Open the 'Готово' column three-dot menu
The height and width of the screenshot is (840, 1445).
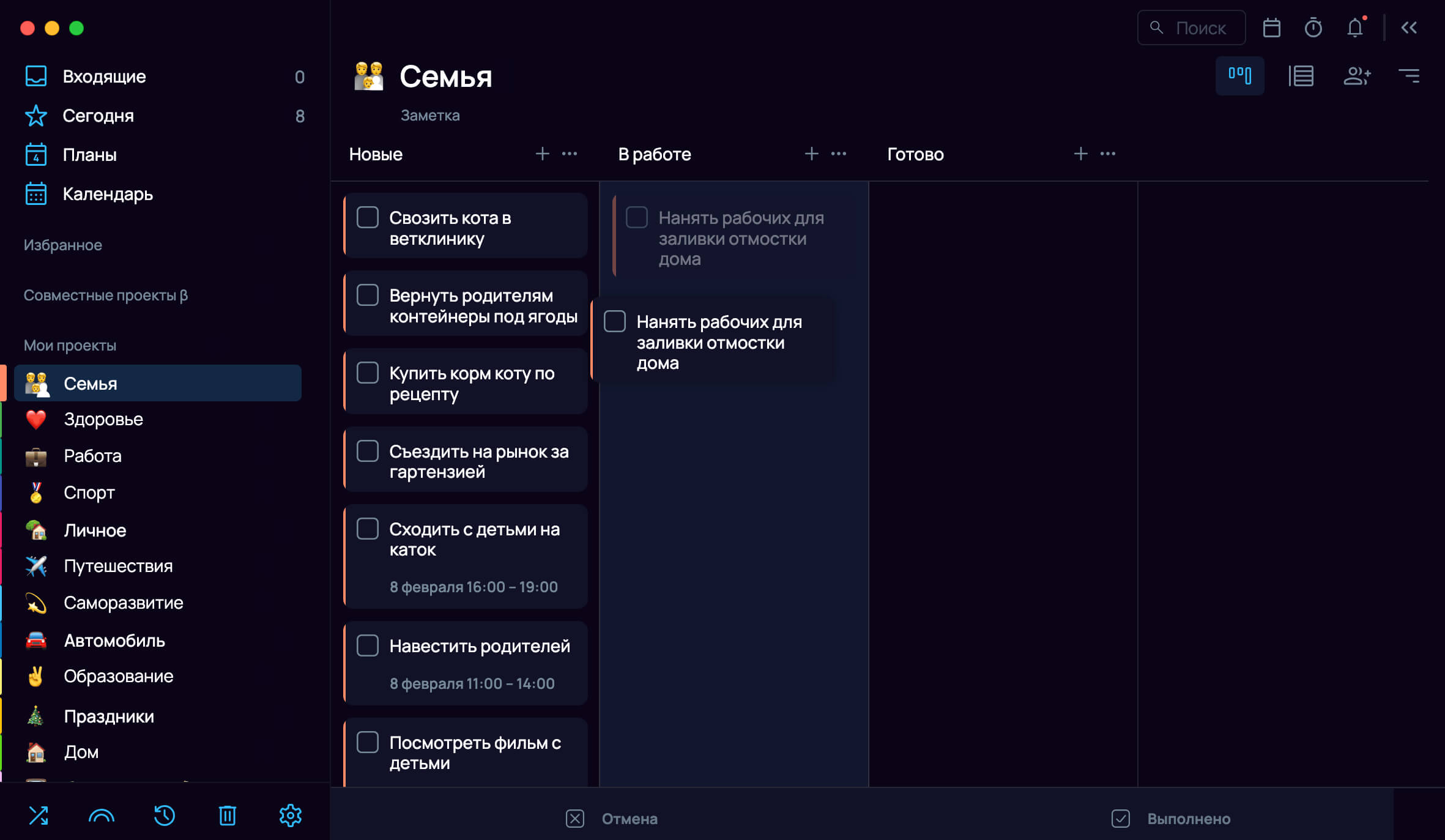(1108, 154)
